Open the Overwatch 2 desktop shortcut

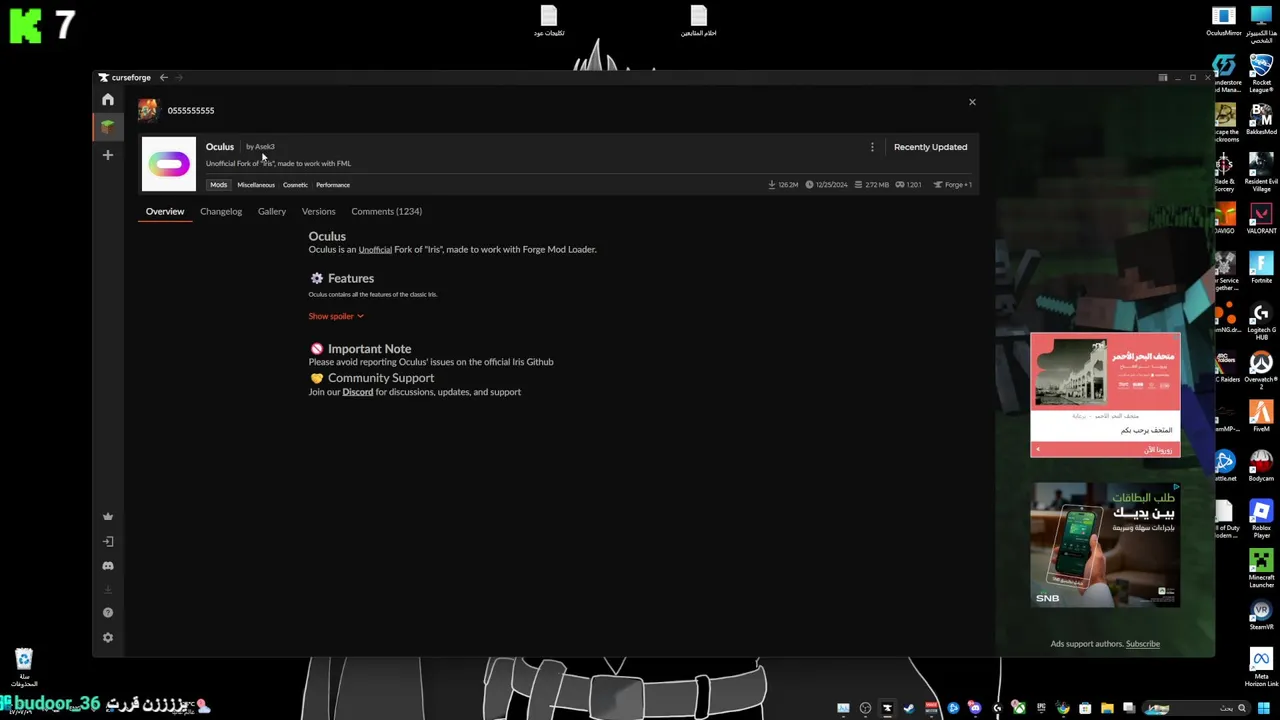1261,369
